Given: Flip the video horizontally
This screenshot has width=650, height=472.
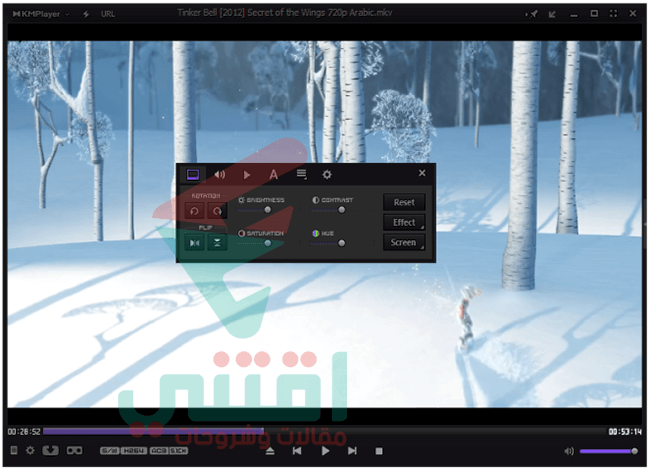Looking at the screenshot, I should (x=194, y=243).
